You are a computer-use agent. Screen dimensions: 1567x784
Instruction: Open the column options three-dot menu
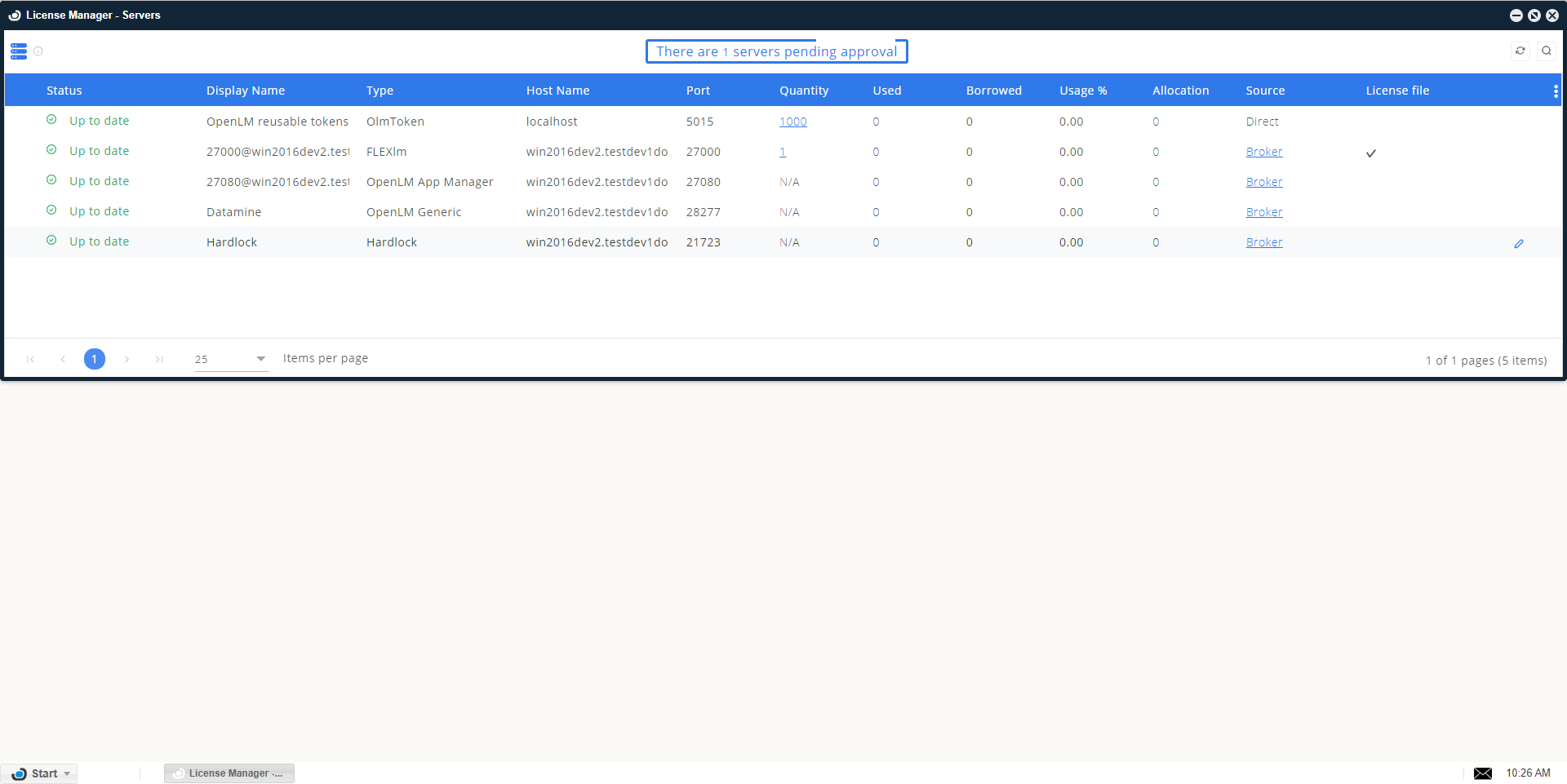tap(1556, 91)
